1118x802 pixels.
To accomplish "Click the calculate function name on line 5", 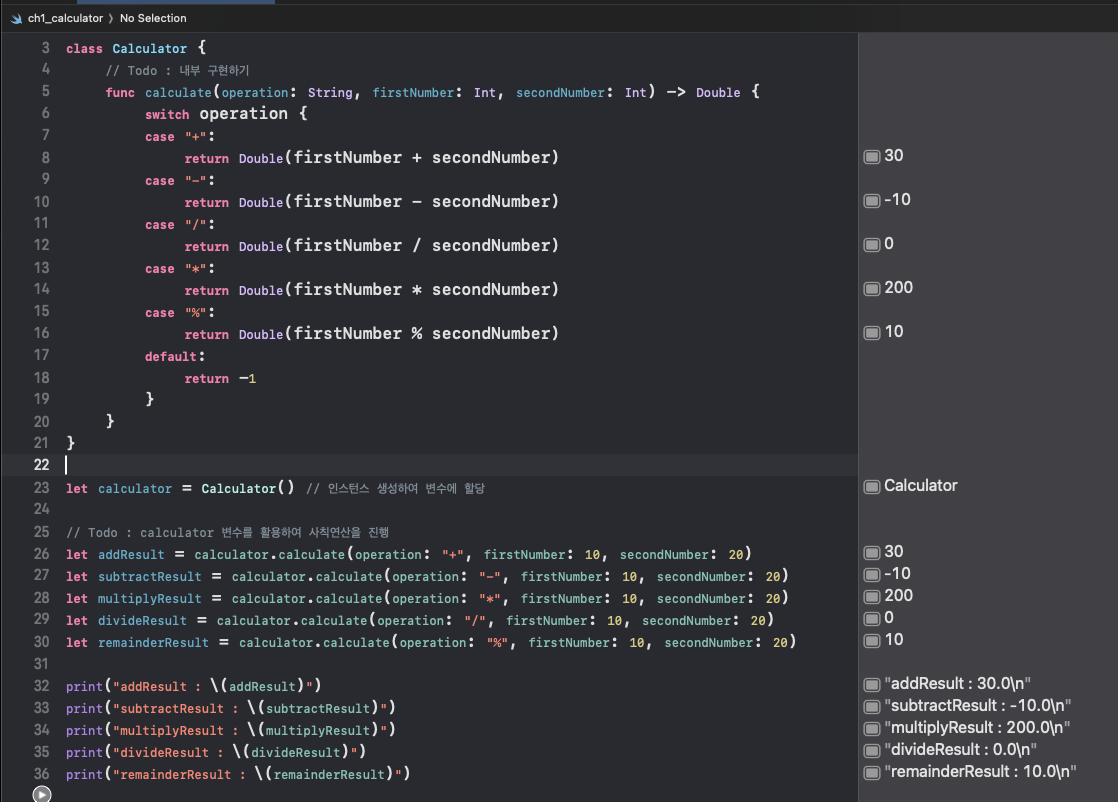I will tap(178, 93).
